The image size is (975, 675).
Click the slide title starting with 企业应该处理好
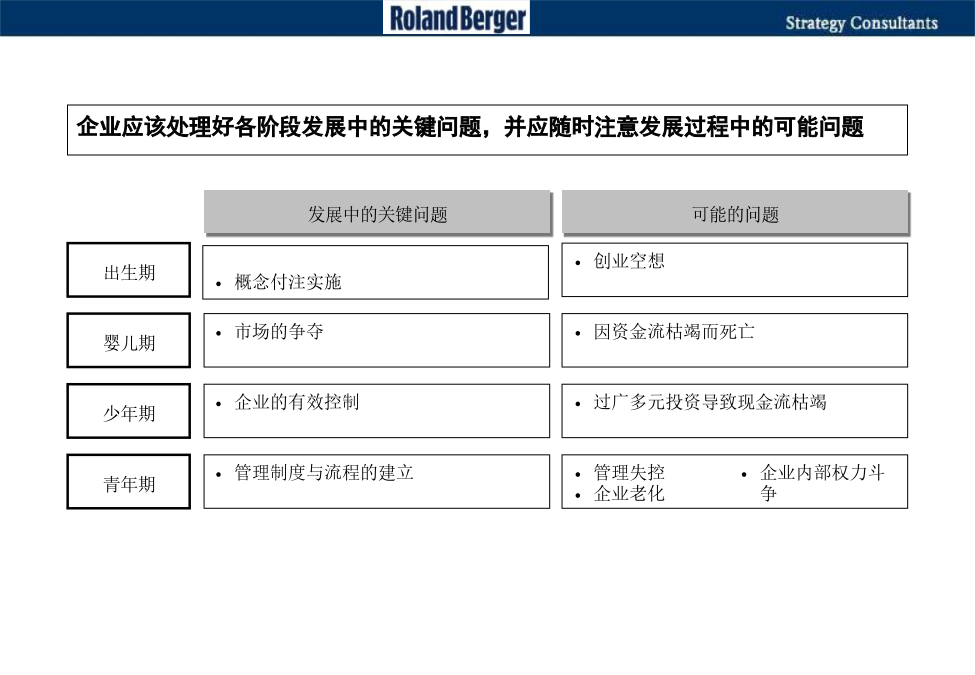[x=470, y=127]
